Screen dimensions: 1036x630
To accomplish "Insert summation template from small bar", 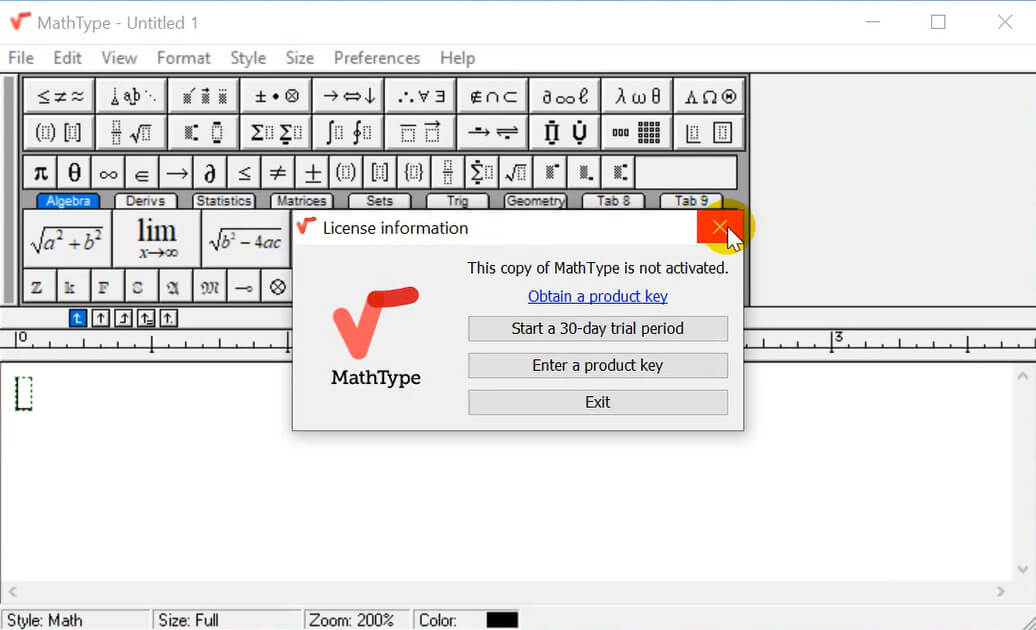I will (482, 173).
